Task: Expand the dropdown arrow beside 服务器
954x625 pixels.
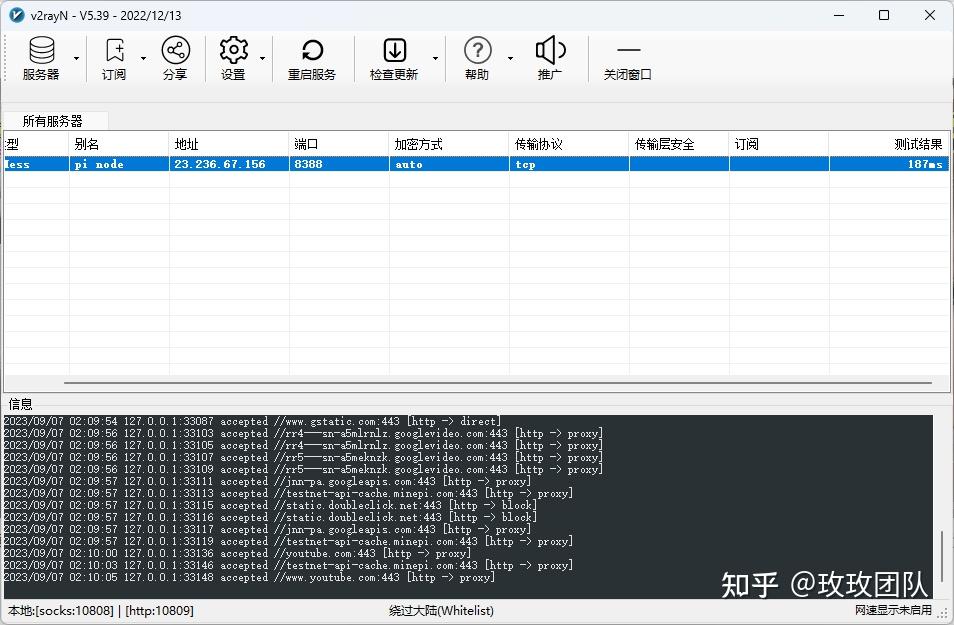Action: (x=77, y=58)
